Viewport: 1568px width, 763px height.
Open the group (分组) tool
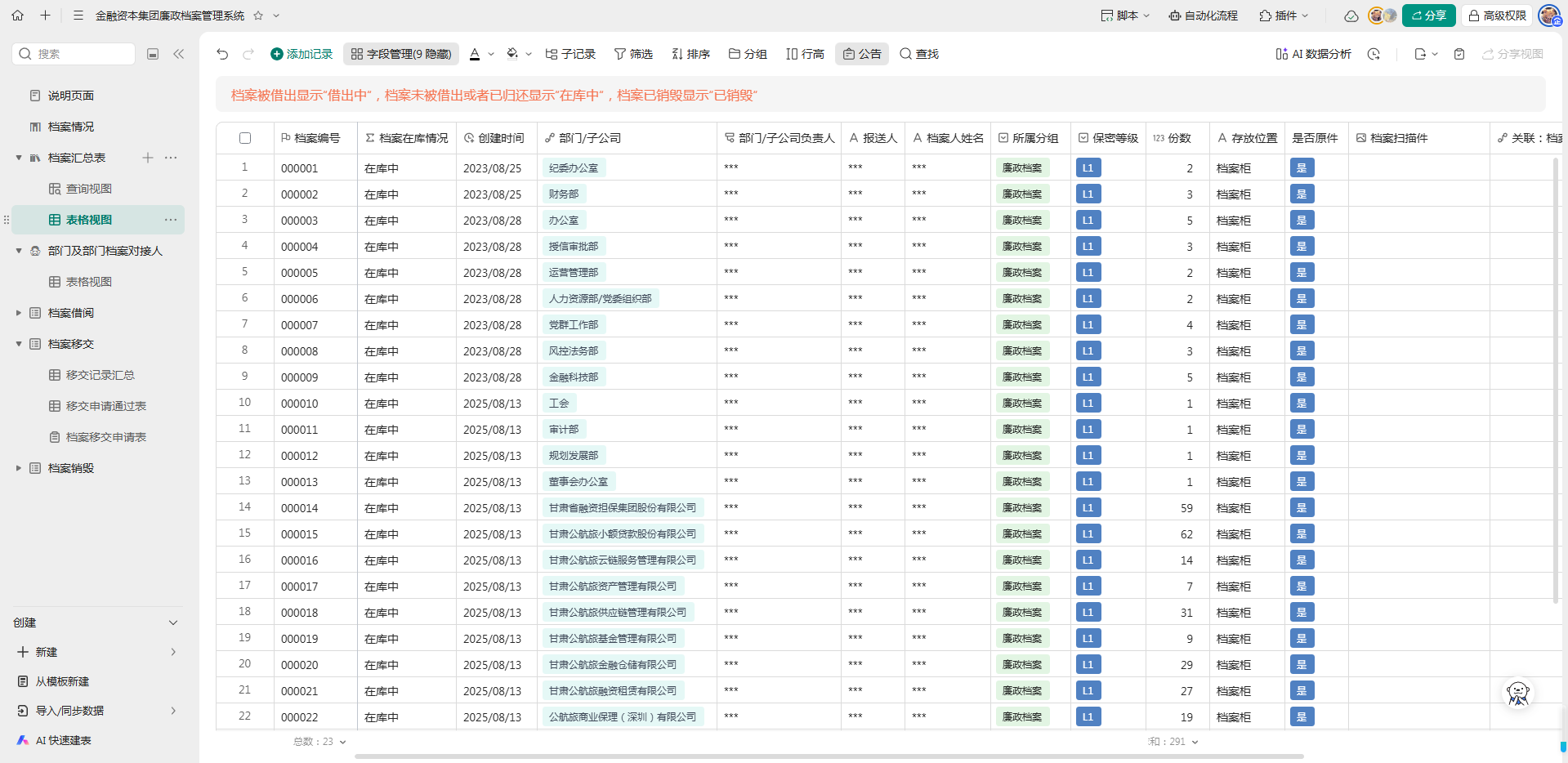tap(748, 54)
